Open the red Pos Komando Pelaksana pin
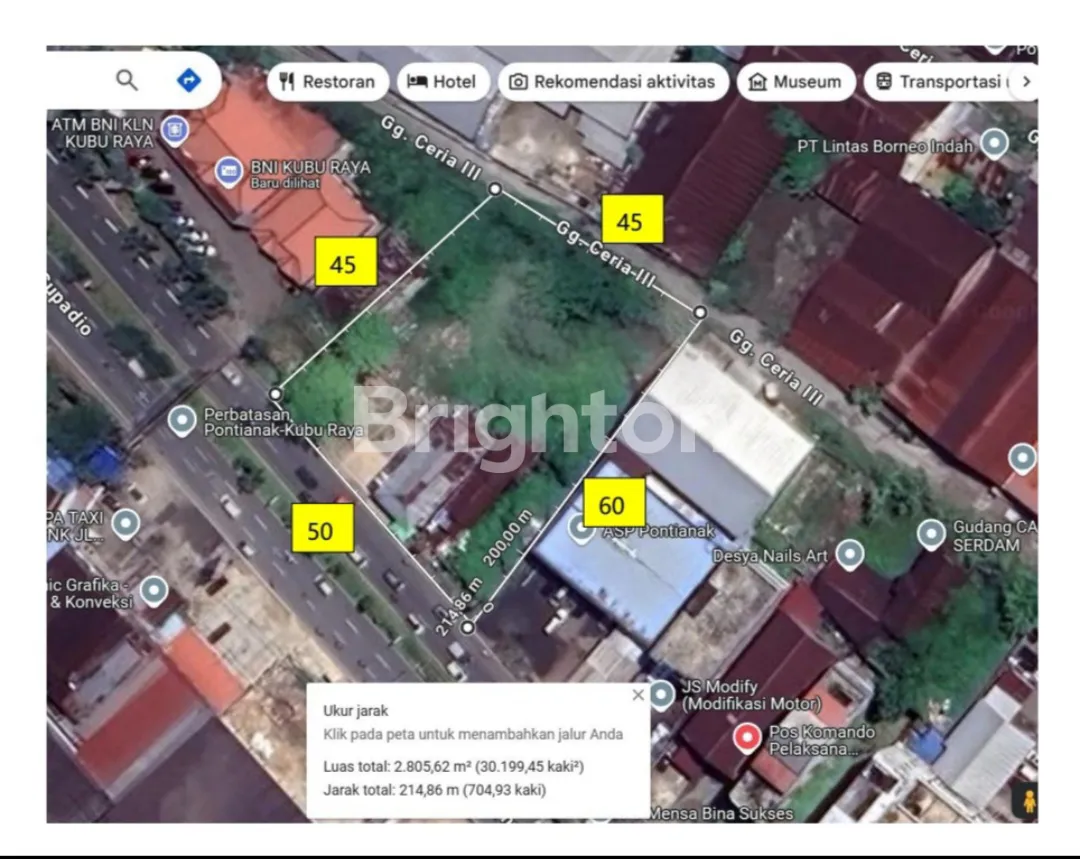1080x859 pixels. (x=746, y=739)
